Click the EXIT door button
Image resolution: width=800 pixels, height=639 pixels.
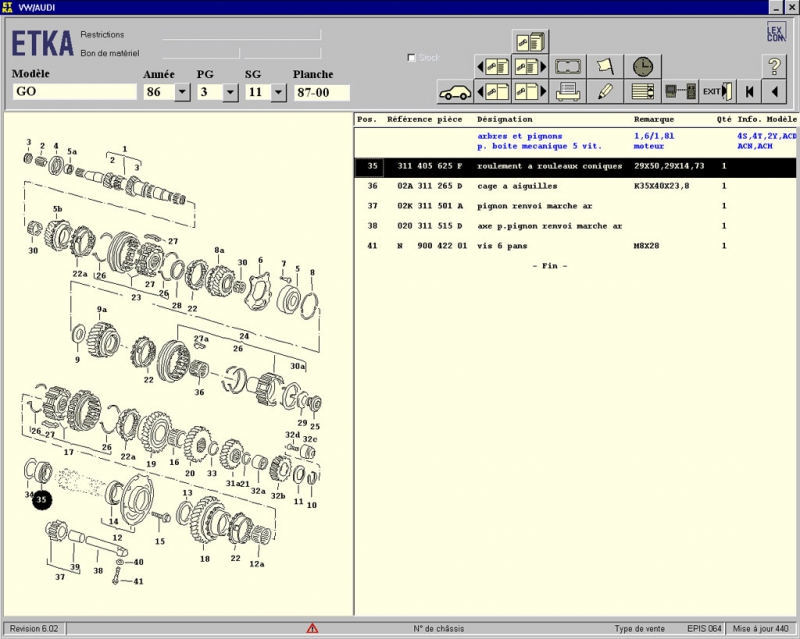(x=717, y=92)
